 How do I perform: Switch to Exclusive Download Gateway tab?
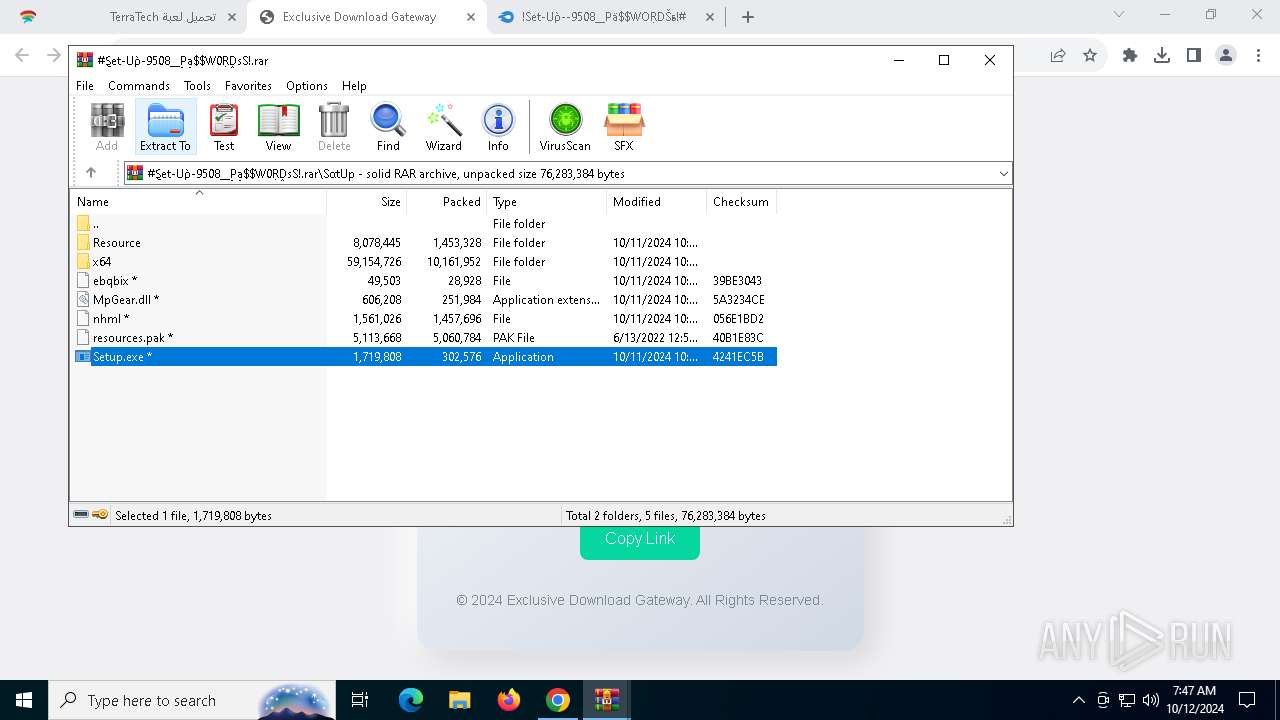click(x=365, y=17)
